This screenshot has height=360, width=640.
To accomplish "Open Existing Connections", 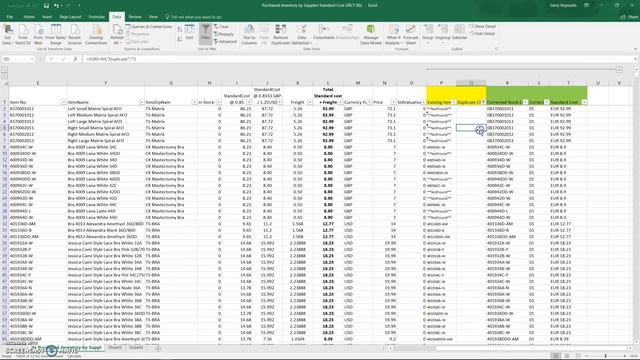I will 96,34.
